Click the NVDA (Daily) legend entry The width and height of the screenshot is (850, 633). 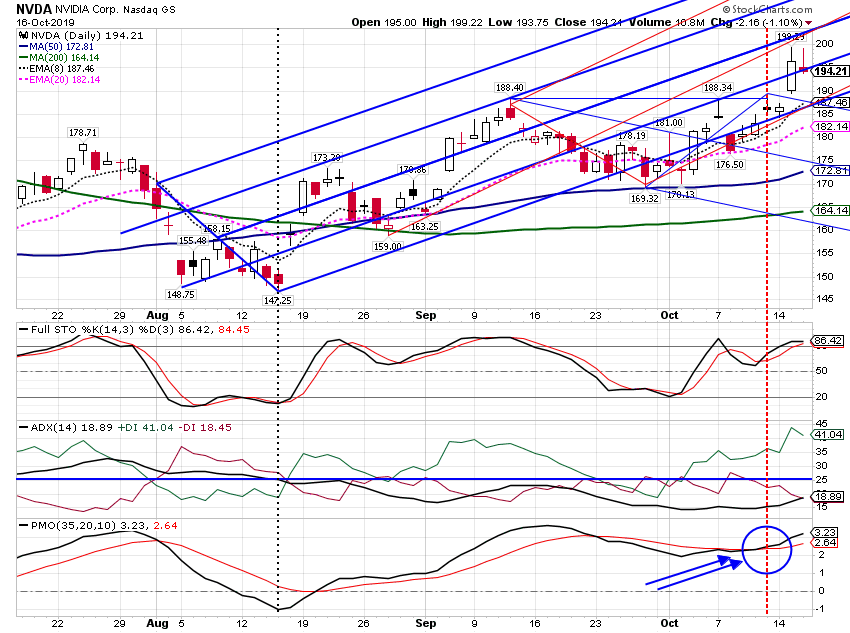coord(82,36)
